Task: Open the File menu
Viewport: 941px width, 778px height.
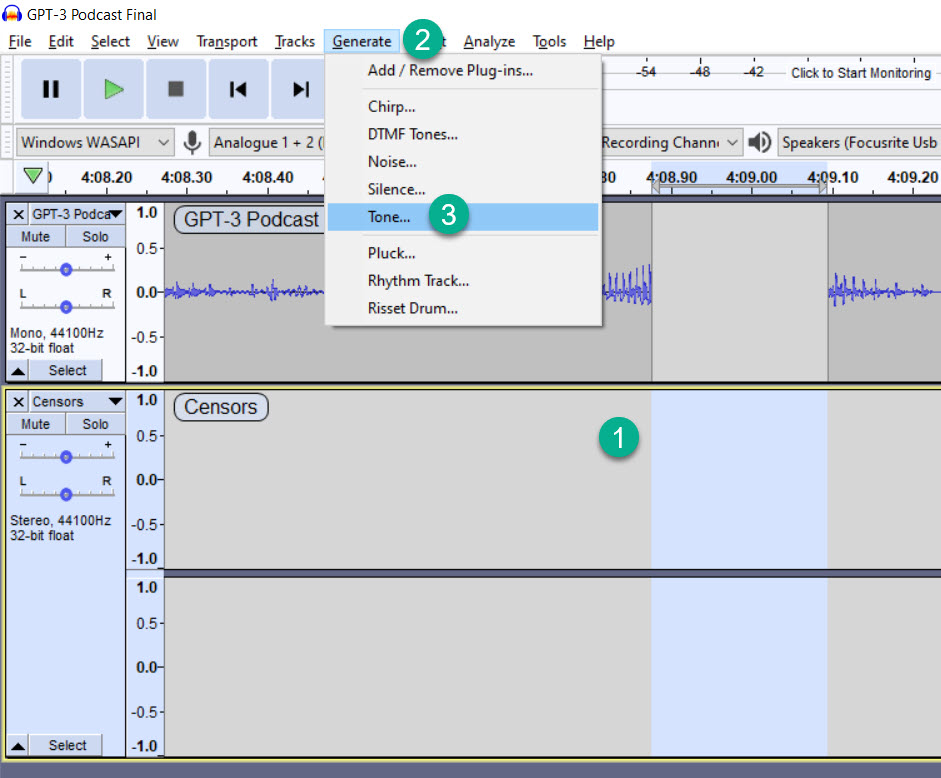Action: click(20, 41)
